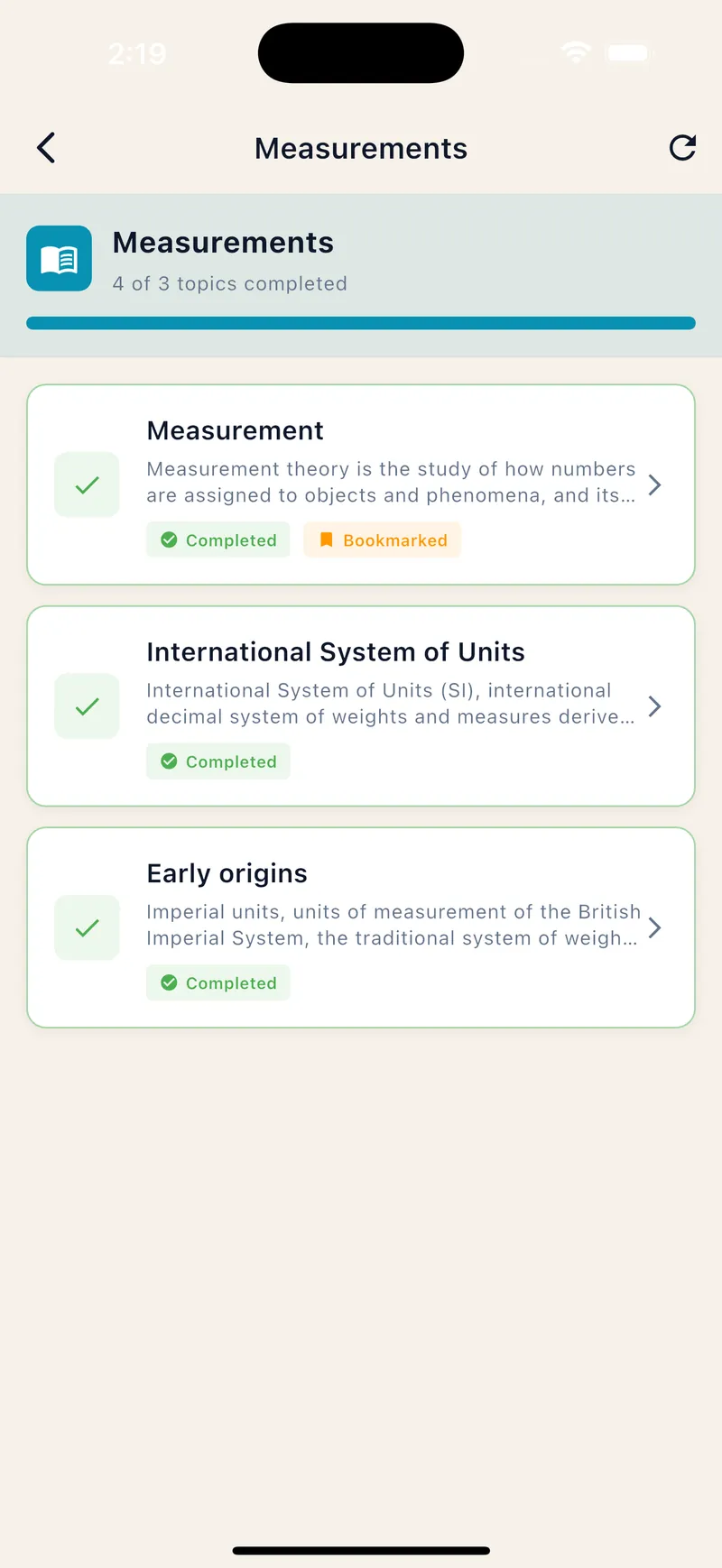Toggle the Measurement topic checkmark box
Image resolution: width=722 pixels, height=1568 pixels.
pyautogui.click(x=88, y=485)
